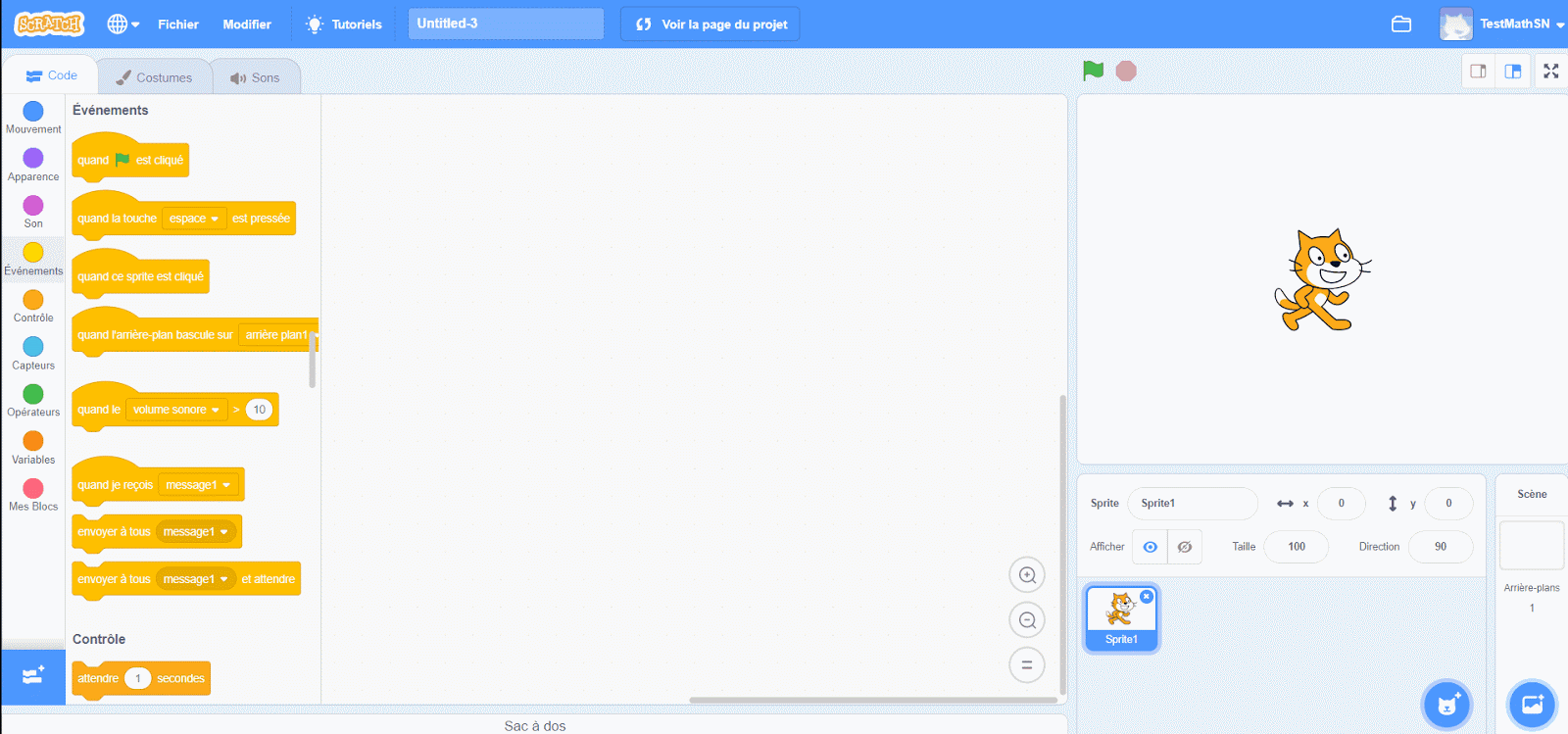Image resolution: width=1568 pixels, height=734 pixels.
Task: Start project with green flag above stage
Action: (x=1094, y=71)
